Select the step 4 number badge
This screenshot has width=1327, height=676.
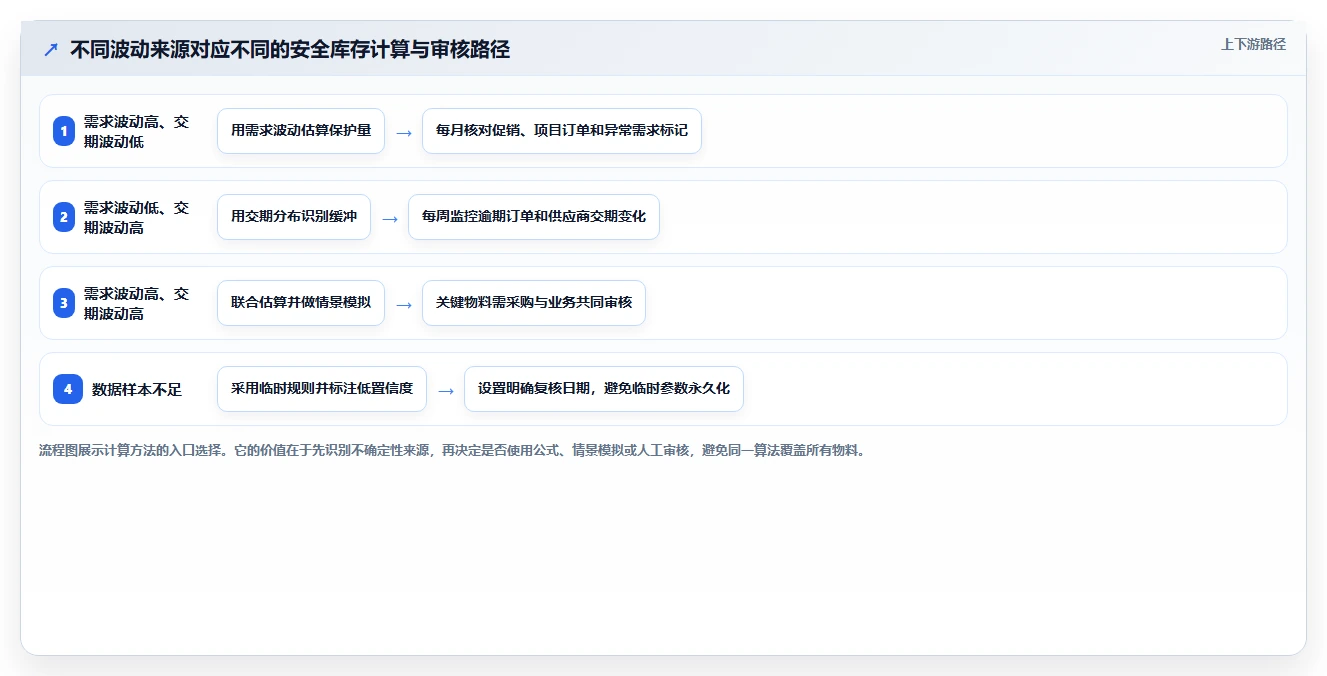click(68, 389)
